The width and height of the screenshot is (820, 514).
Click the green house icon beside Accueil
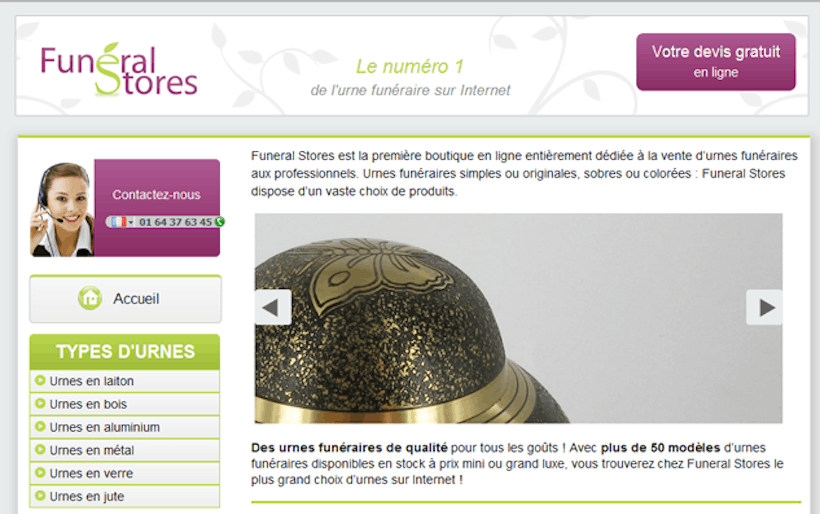coord(90,299)
